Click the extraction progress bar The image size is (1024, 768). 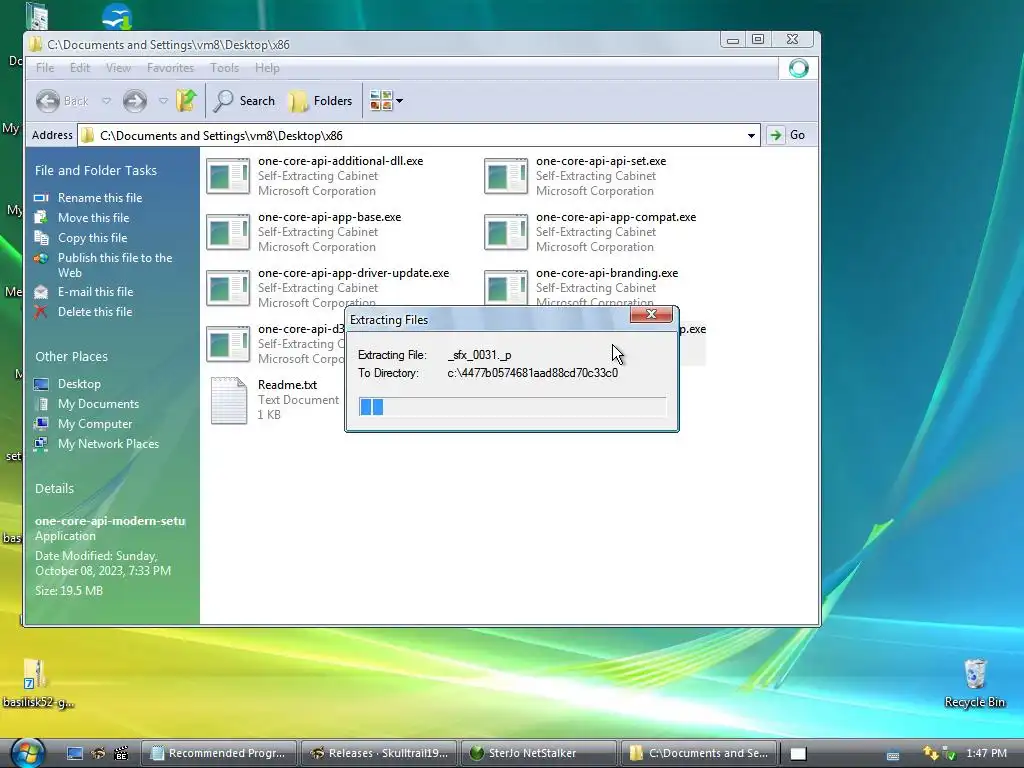513,406
